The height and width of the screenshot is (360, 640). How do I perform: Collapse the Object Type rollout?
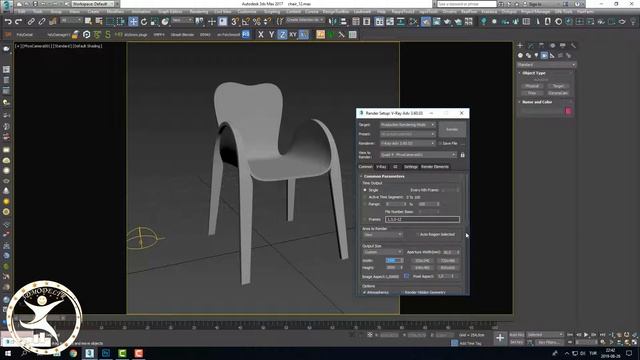click(x=533, y=73)
